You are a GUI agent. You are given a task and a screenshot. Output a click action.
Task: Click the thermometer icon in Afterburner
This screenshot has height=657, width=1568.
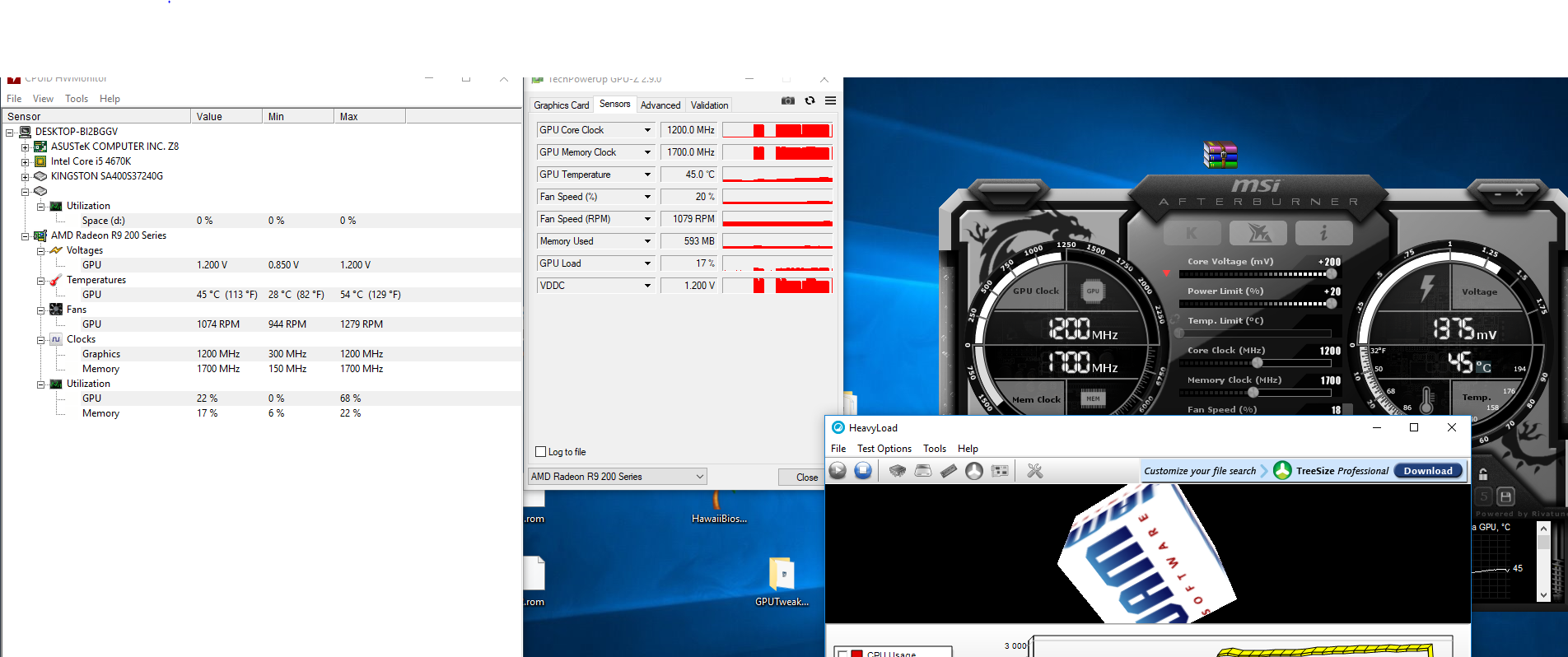(x=1427, y=400)
